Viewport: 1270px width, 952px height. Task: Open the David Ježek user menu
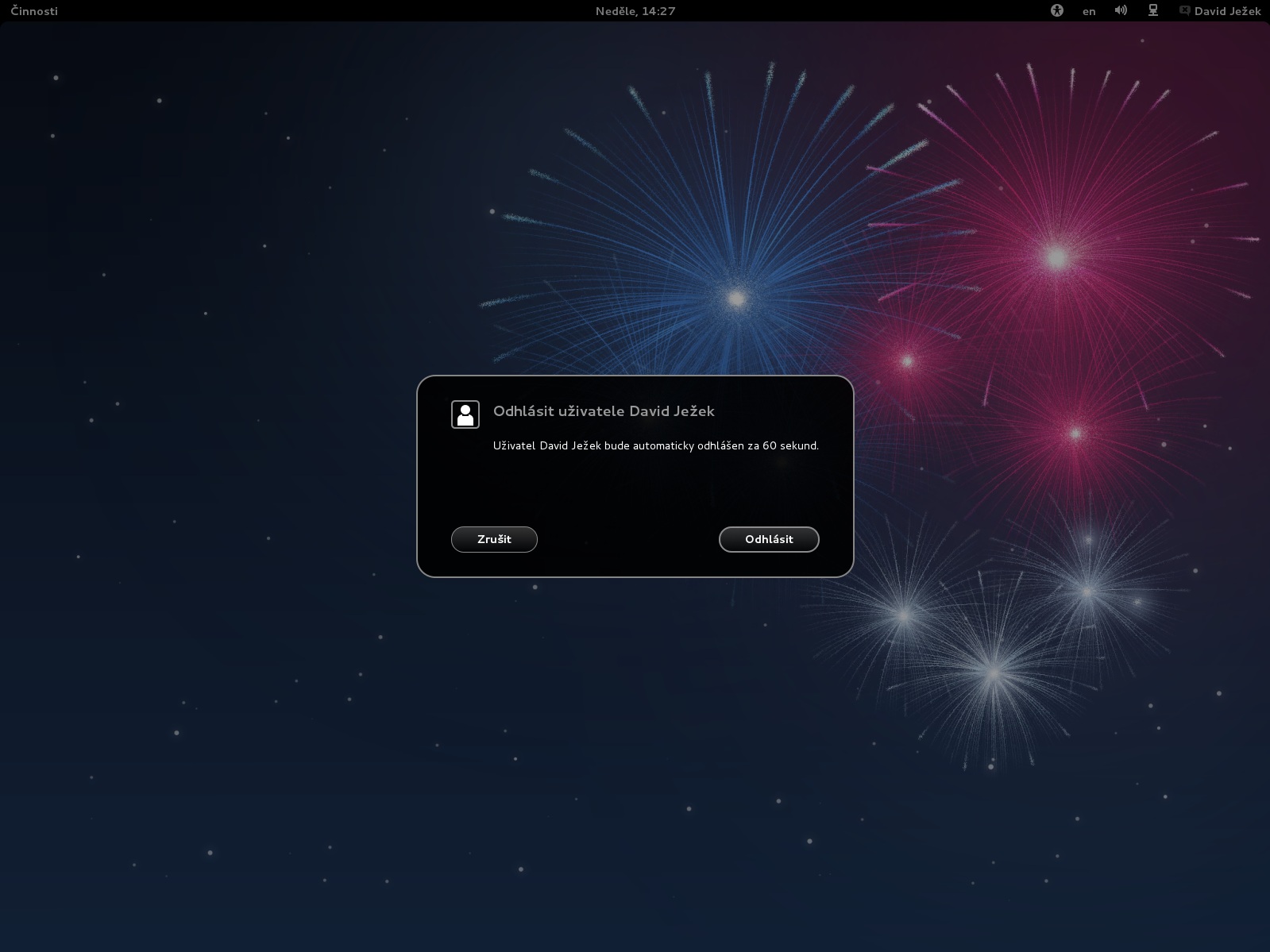pyautogui.click(x=1220, y=11)
